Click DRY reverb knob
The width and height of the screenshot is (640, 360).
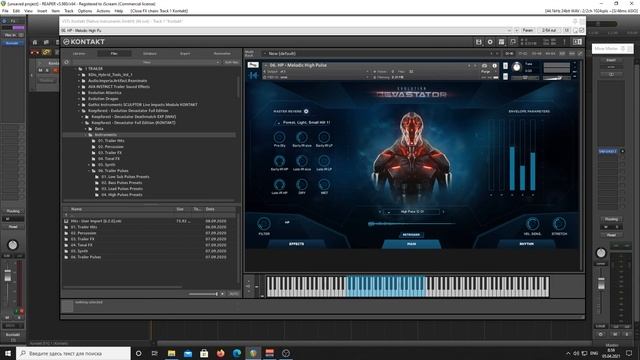[x=302, y=184]
